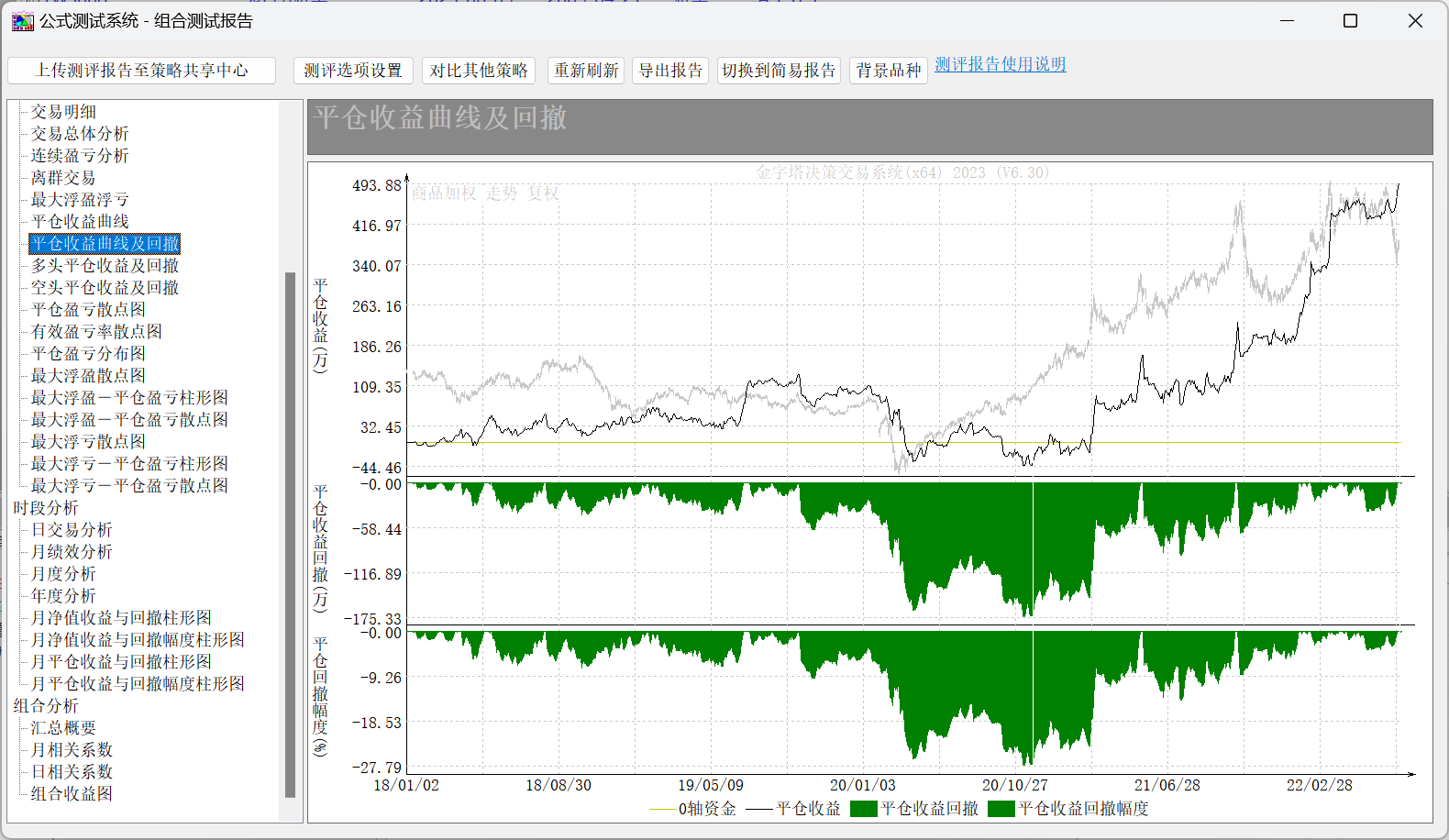Maximize the report window
The height and width of the screenshot is (840, 1449).
pos(1350,21)
